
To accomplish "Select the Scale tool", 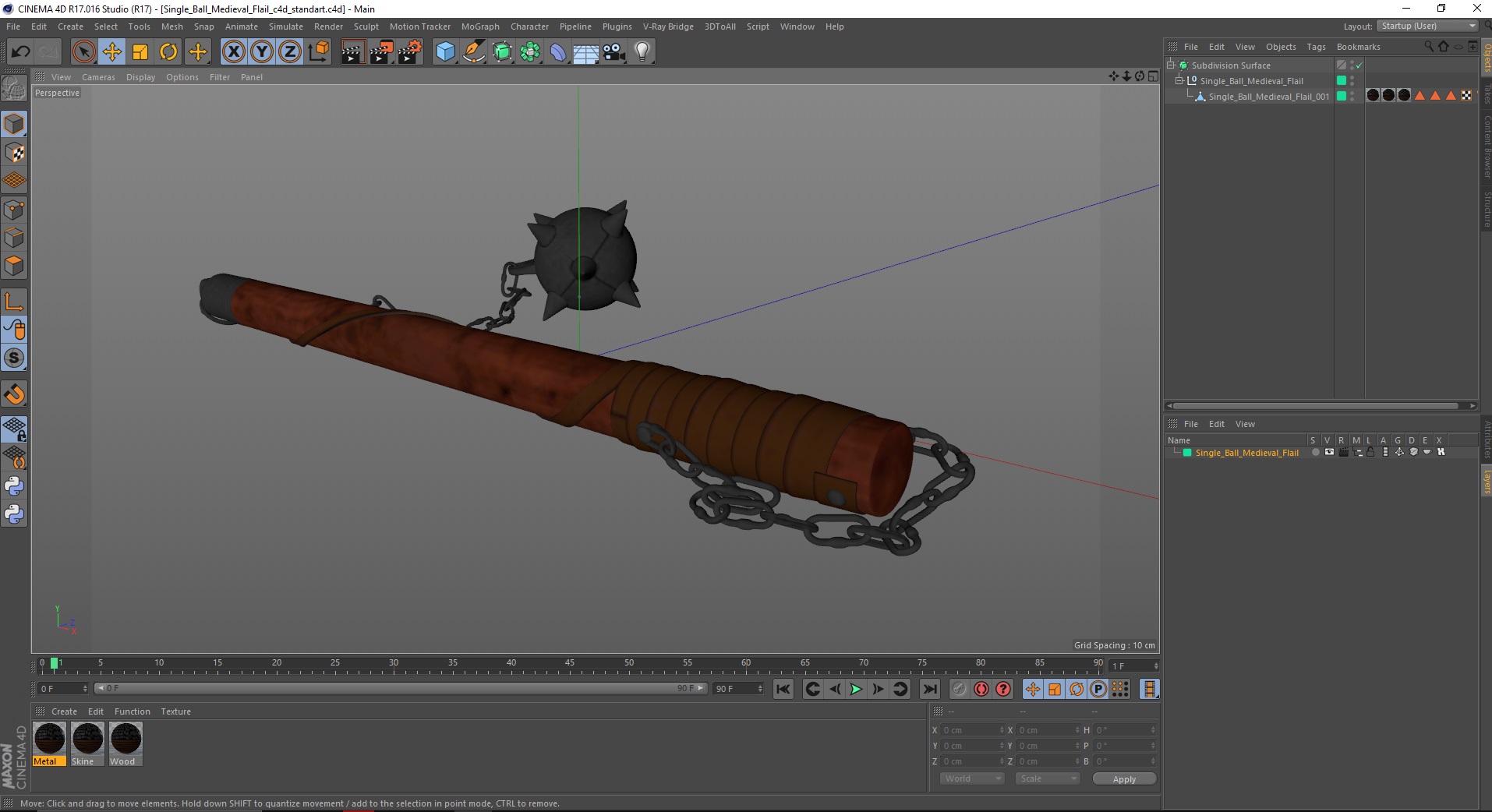I will tap(140, 52).
